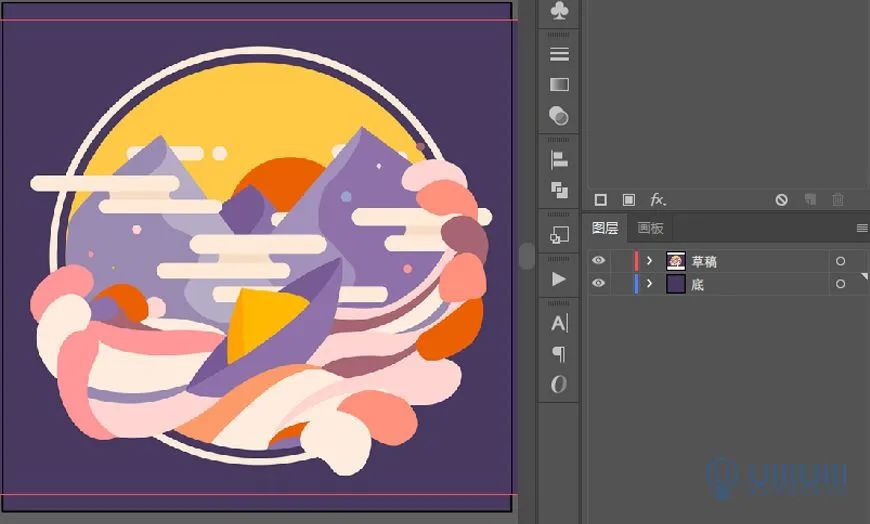Viewport: 870px width, 524px height.
Task: Open the Character panel icon
Action: click(559, 323)
